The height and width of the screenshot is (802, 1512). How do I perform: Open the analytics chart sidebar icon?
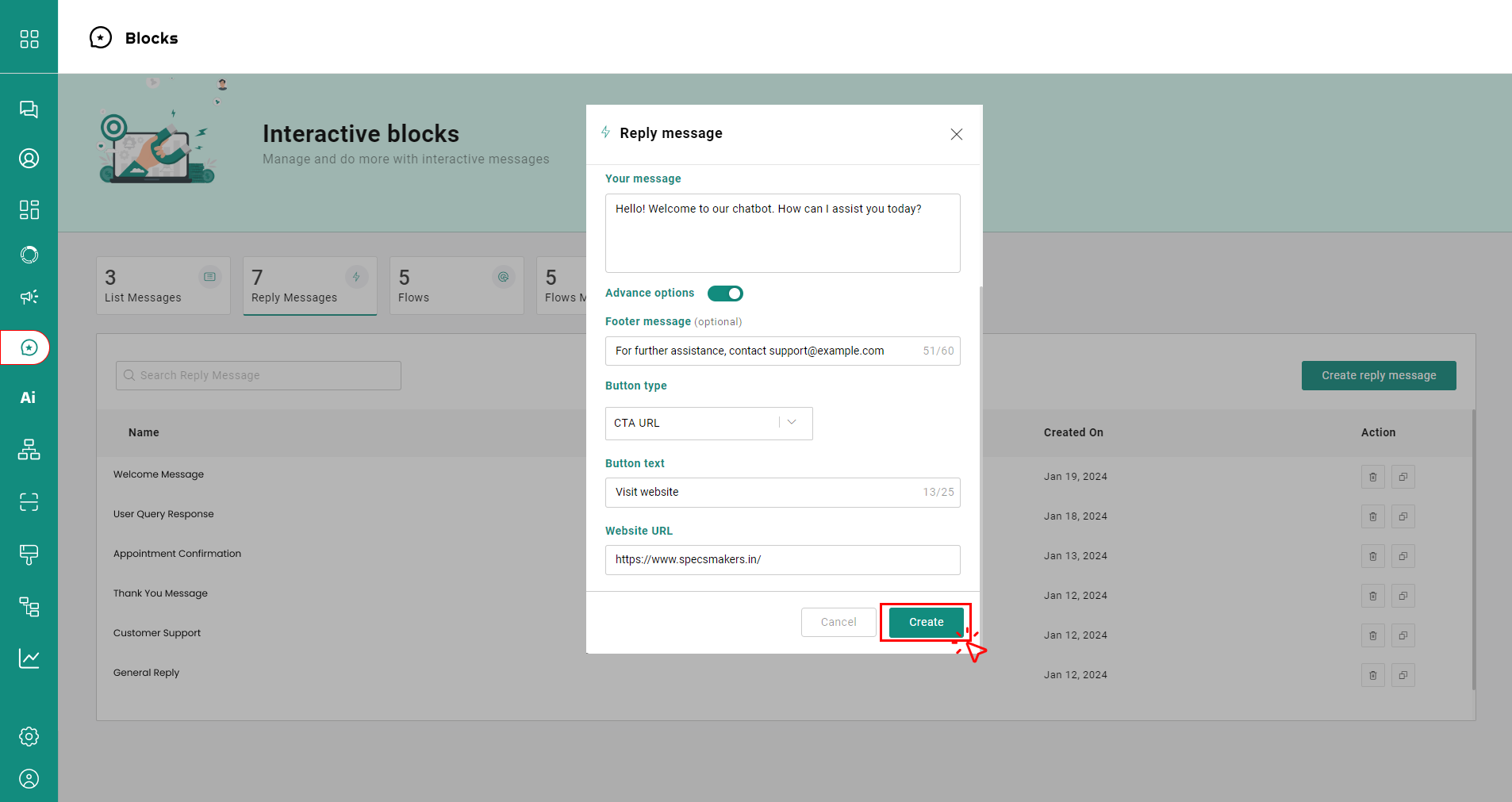[29, 658]
